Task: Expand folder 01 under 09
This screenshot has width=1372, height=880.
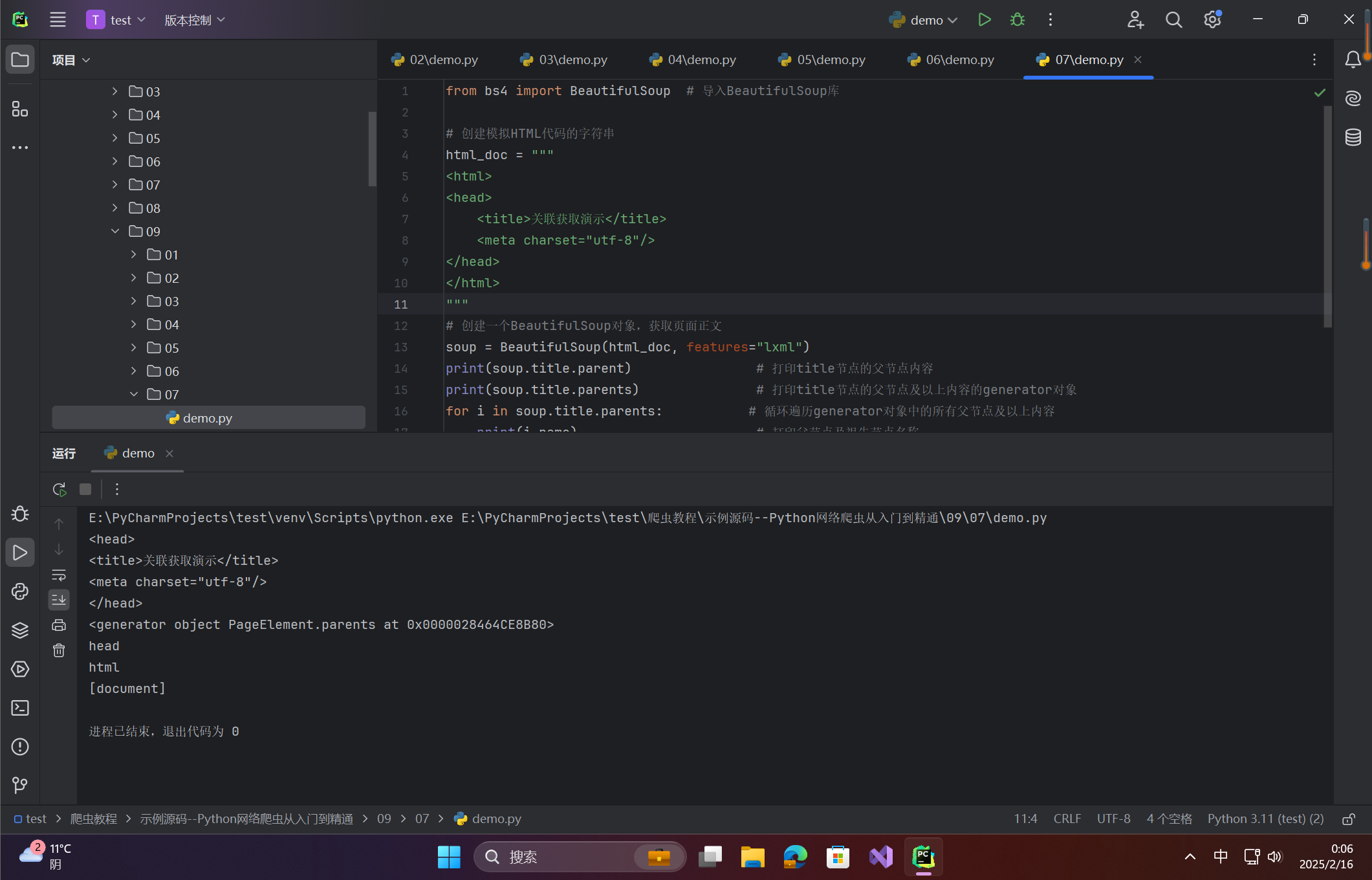Action: [133, 254]
